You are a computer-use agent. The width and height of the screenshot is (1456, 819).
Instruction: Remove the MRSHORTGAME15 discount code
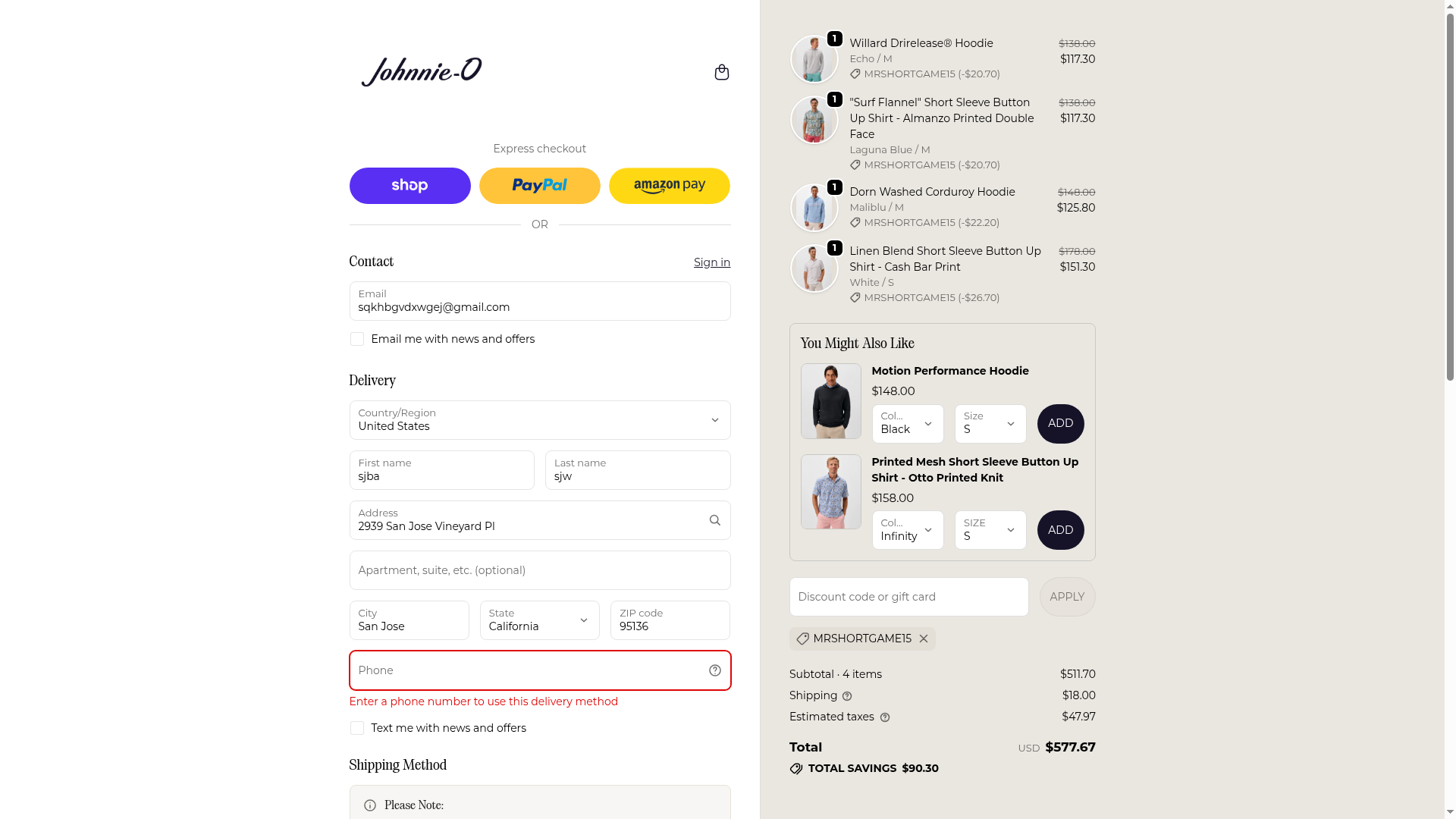pyautogui.click(x=924, y=639)
